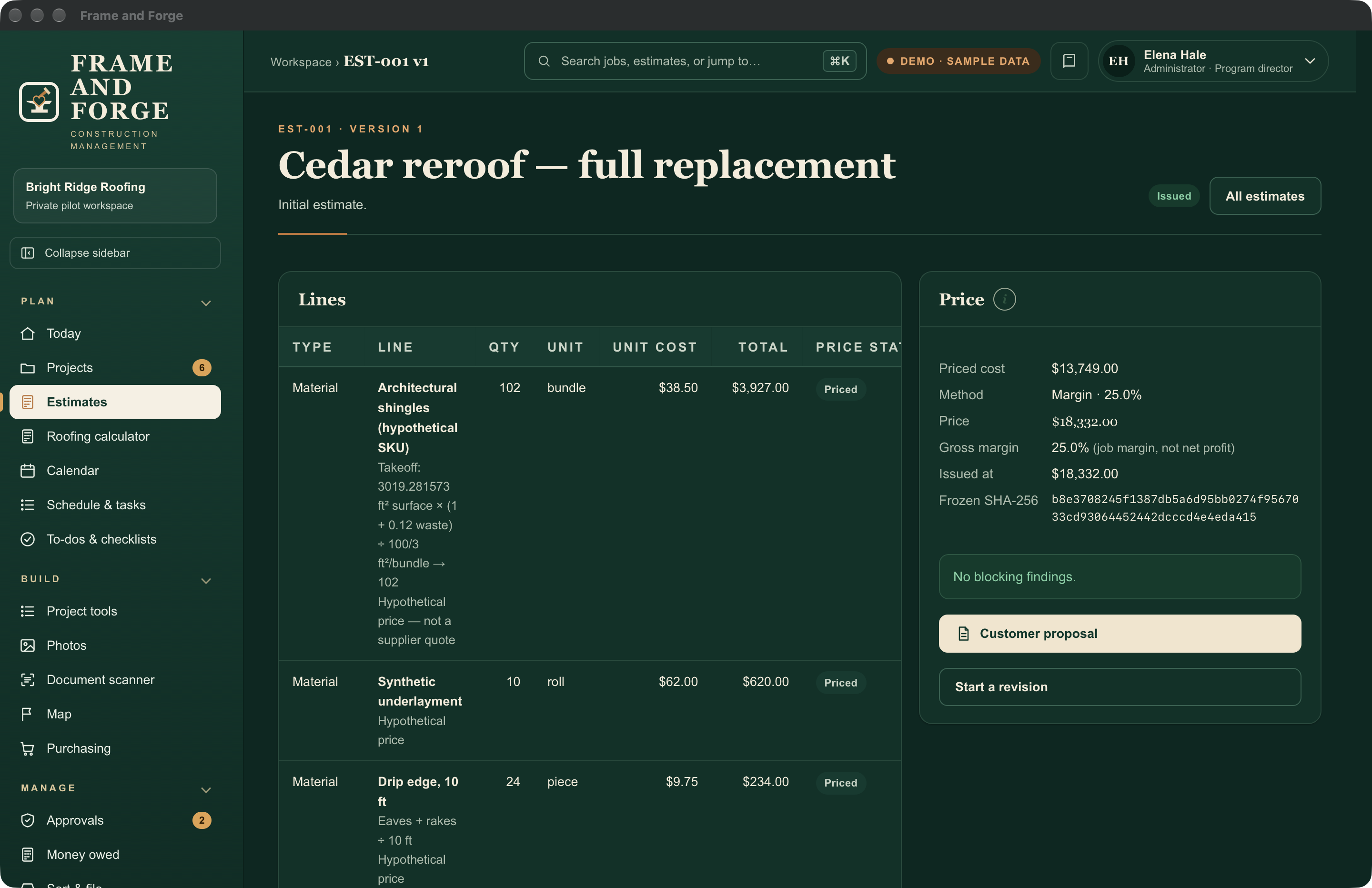Click the Architectural shingles line name
This screenshot has height=888, width=1372.
[x=417, y=417]
